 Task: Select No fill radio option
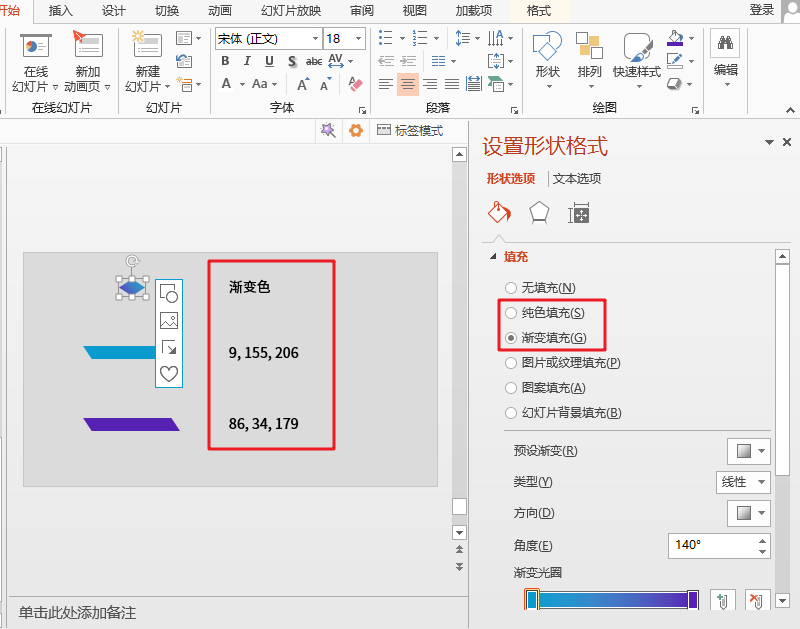(511, 288)
